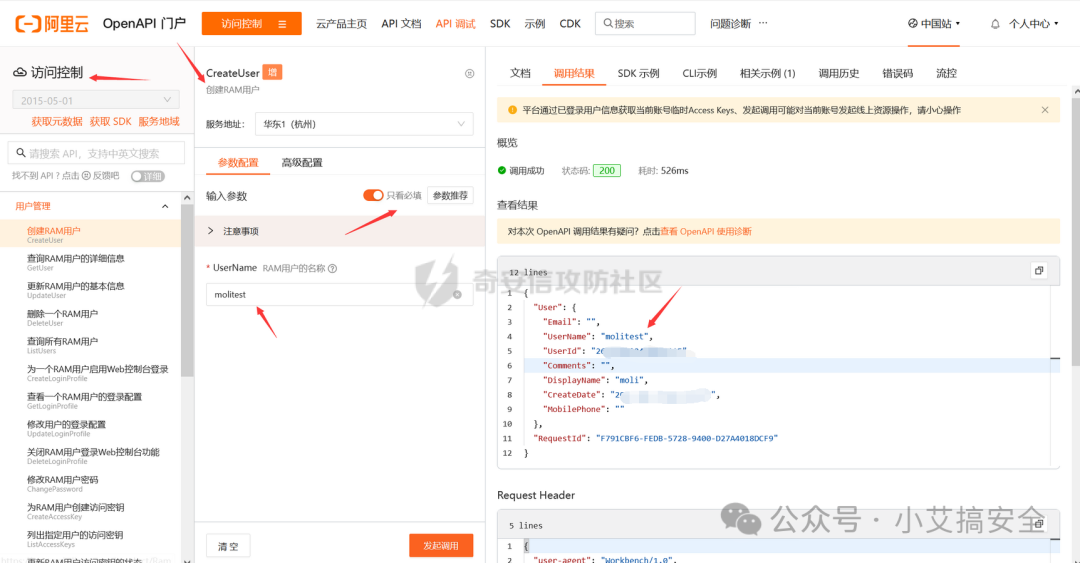Select 修改RAM用户密码 ChangePassword

click(90, 483)
